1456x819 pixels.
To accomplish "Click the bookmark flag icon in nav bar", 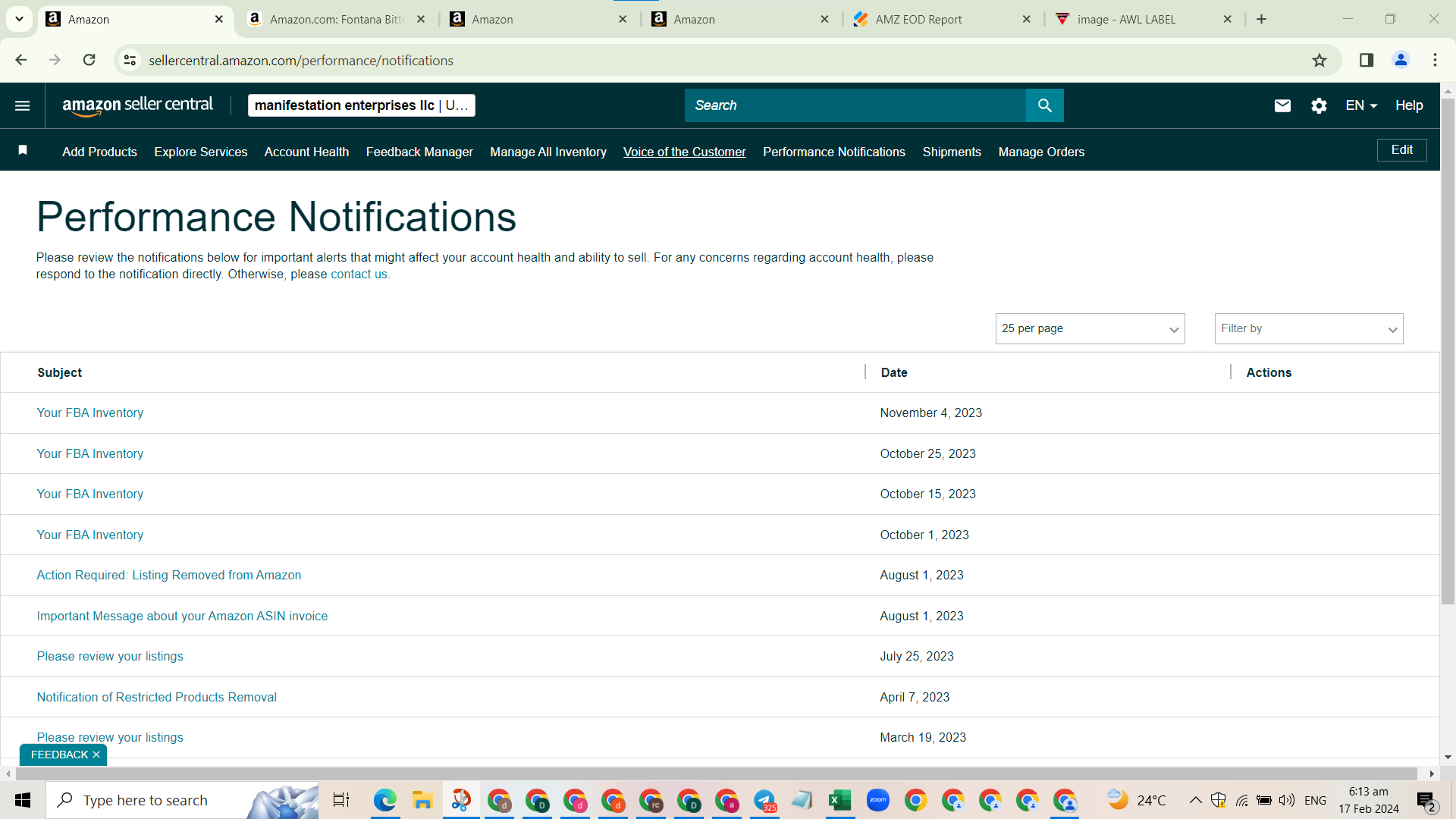I will (23, 150).
